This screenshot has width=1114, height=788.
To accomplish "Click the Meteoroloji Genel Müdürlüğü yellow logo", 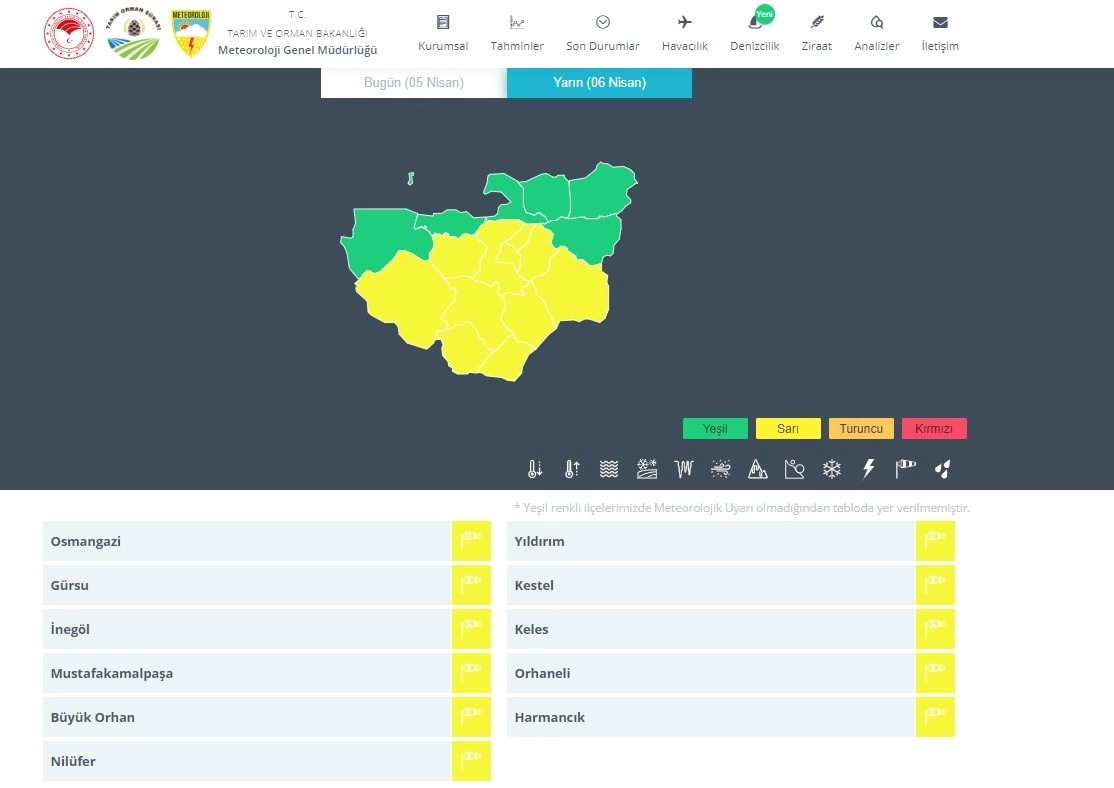I will pos(191,34).
